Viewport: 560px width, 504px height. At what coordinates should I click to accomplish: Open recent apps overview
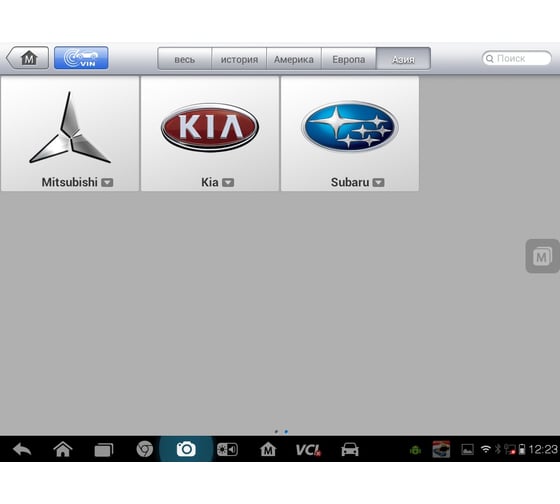104,450
